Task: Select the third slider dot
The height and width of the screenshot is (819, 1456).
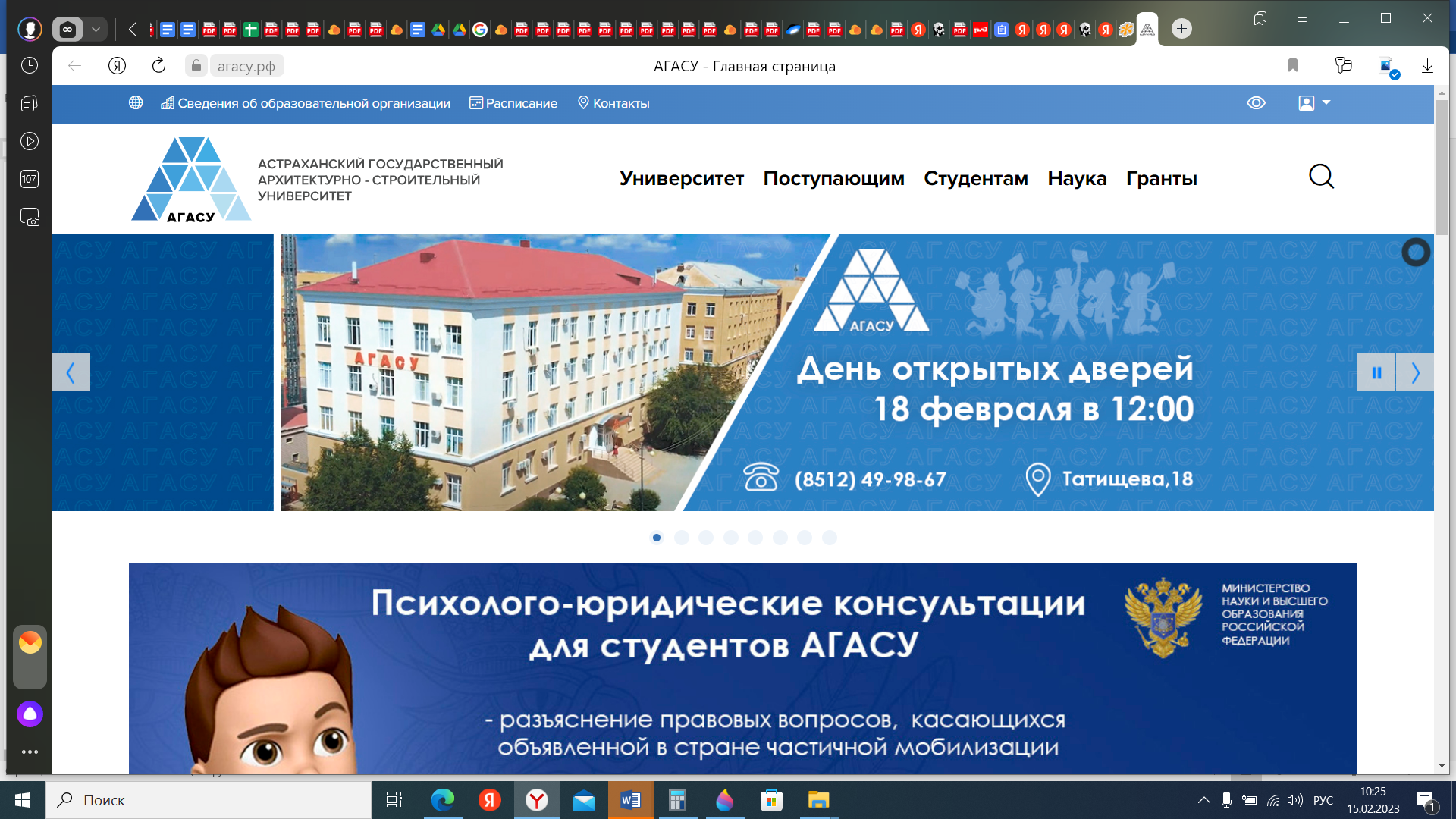Action: point(706,538)
